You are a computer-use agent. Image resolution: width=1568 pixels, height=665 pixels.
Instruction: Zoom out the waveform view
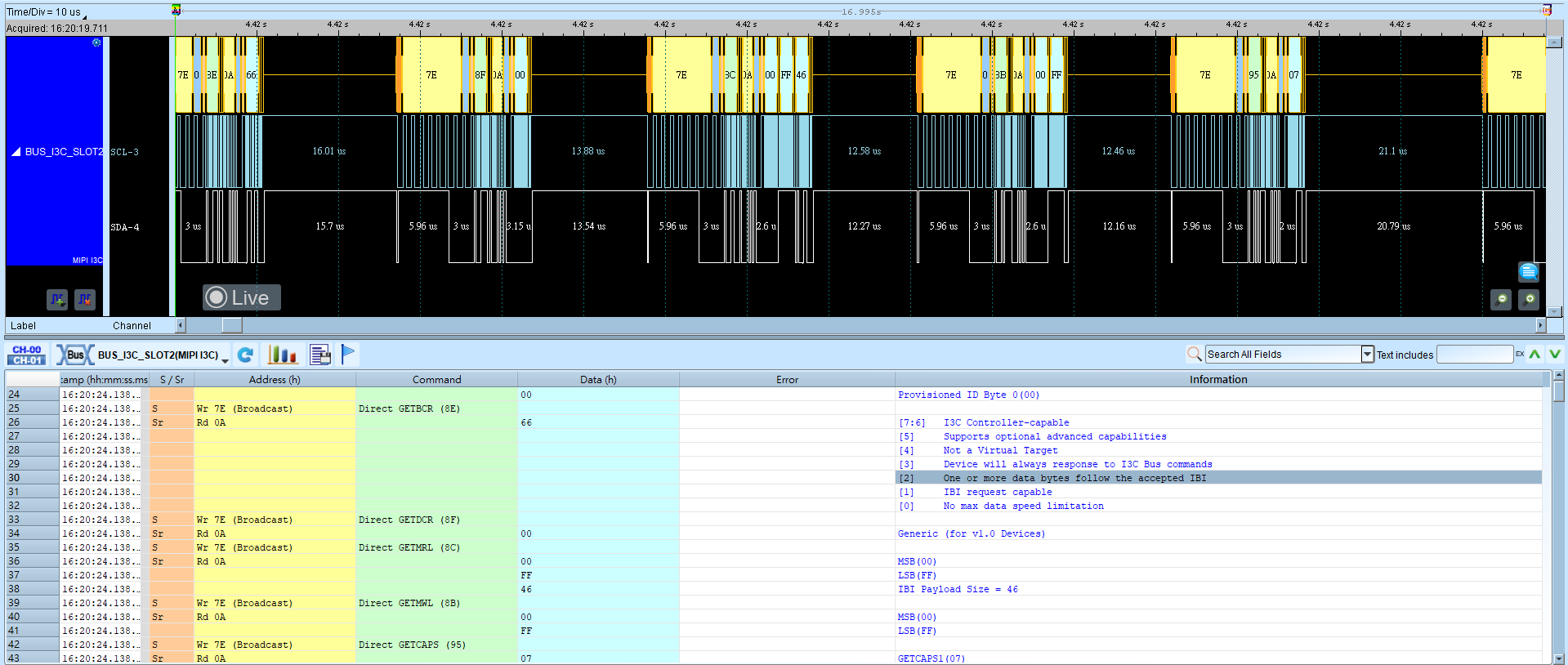click(x=1501, y=300)
